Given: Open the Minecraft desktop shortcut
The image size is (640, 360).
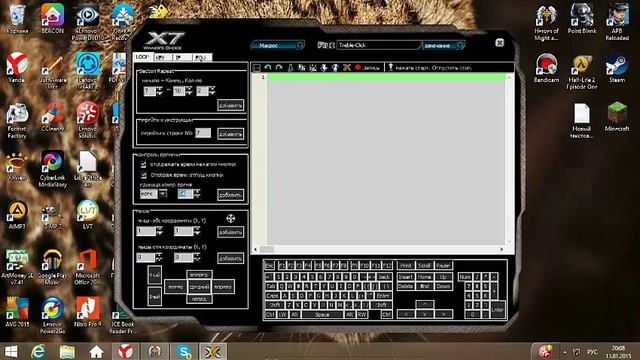Looking at the screenshot, I should (617, 117).
